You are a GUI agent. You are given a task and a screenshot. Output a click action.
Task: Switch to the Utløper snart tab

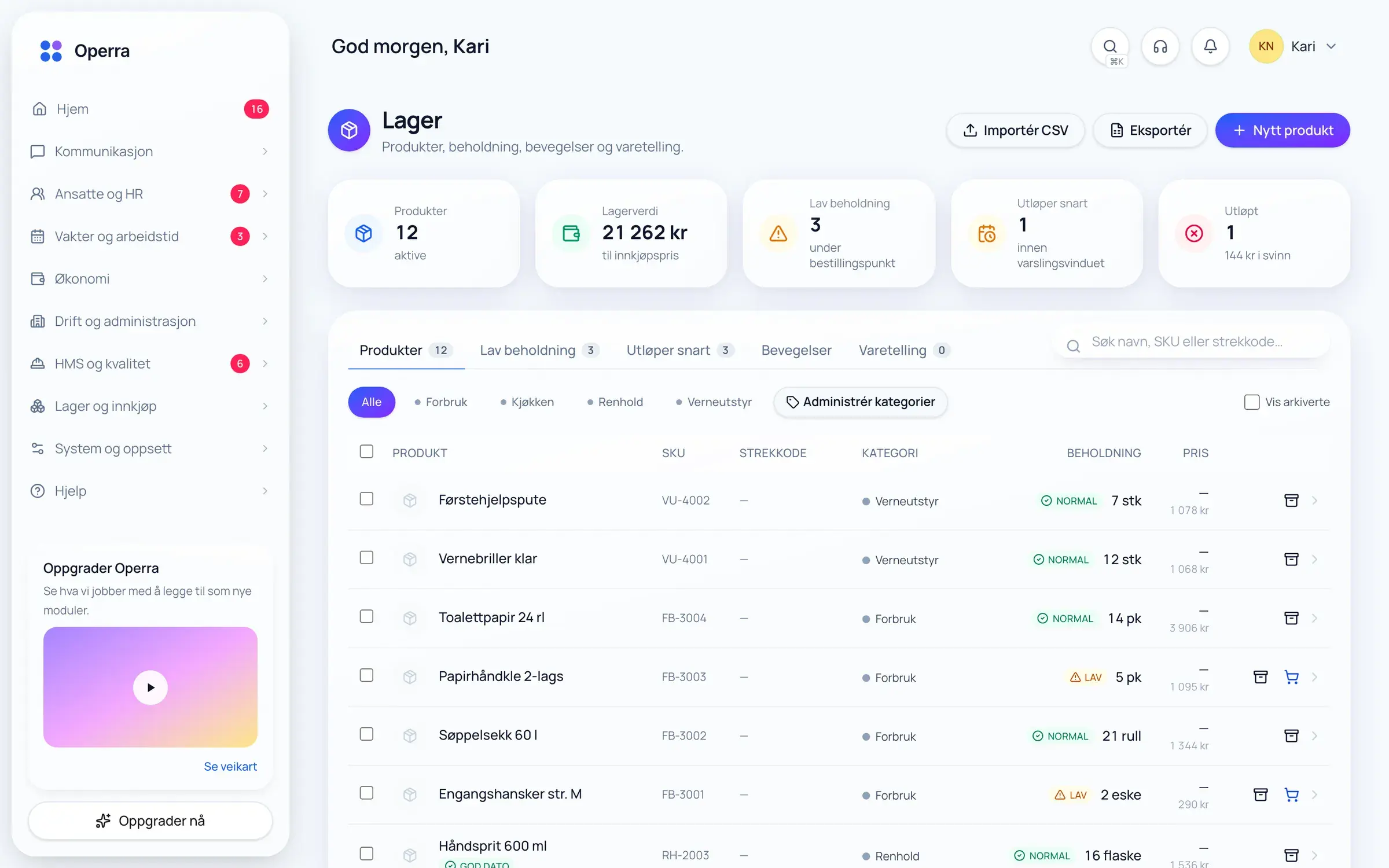tap(680, 350)
